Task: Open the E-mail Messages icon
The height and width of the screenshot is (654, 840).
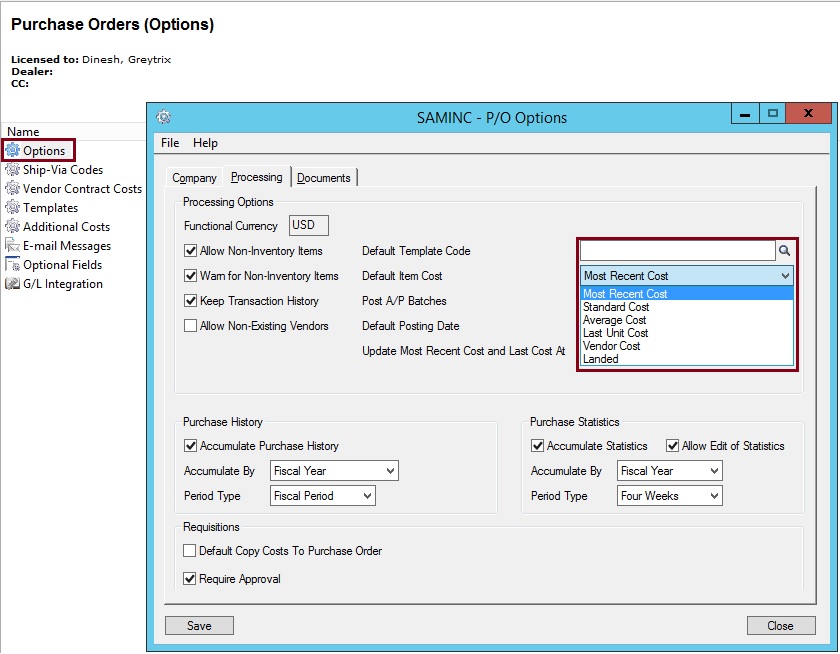Action: (x=12, y=246)
